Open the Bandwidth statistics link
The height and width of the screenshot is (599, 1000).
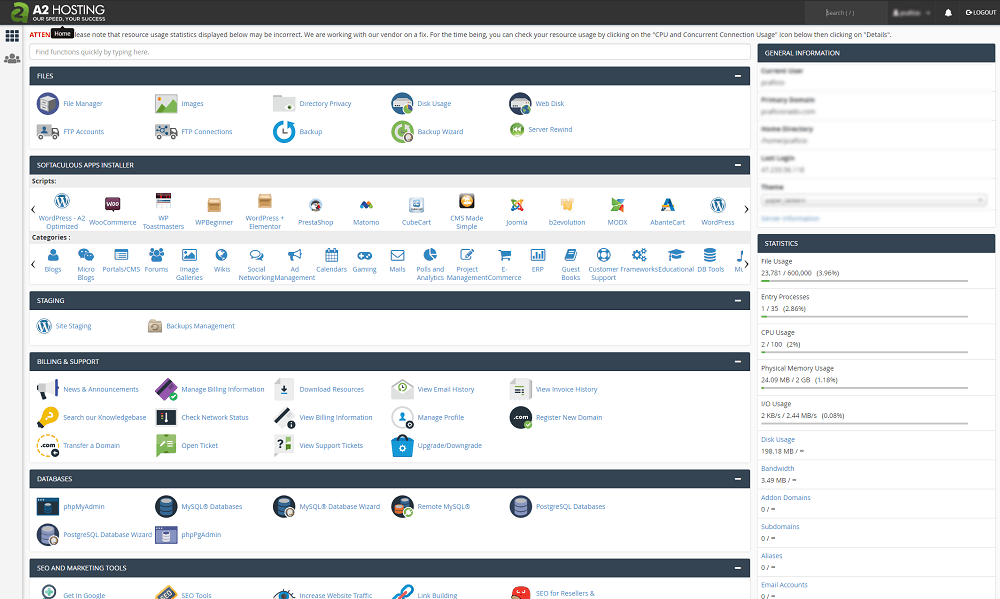coord(777,468)
